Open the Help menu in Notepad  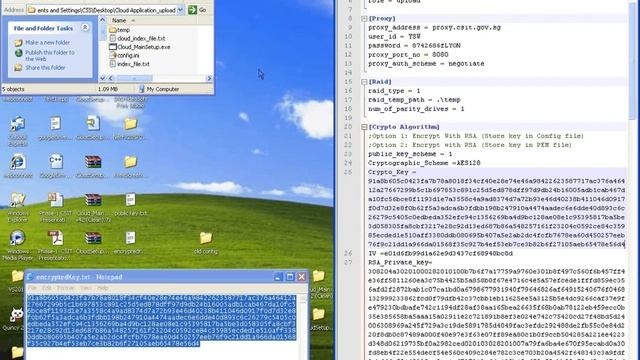click(x=102, y=288)
